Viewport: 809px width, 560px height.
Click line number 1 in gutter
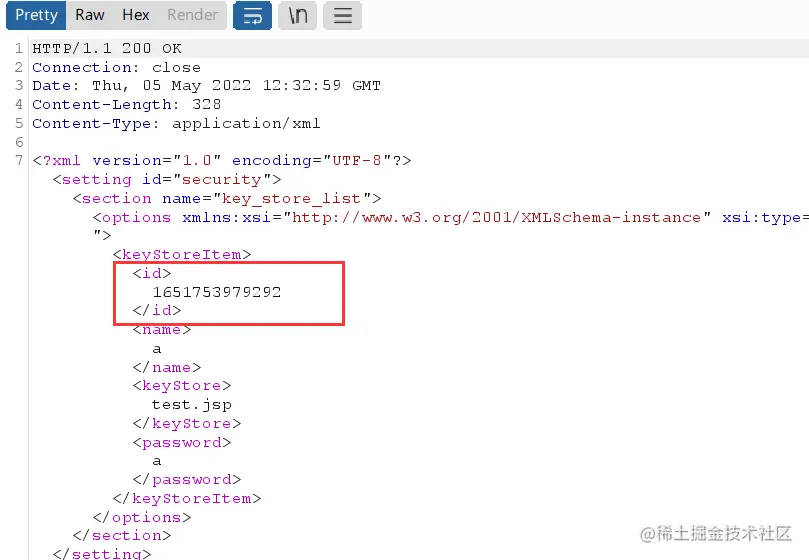19,49
